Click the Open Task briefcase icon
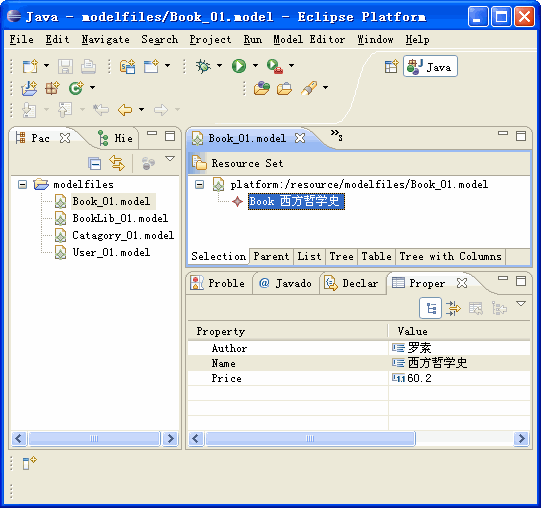 (285, 88)
